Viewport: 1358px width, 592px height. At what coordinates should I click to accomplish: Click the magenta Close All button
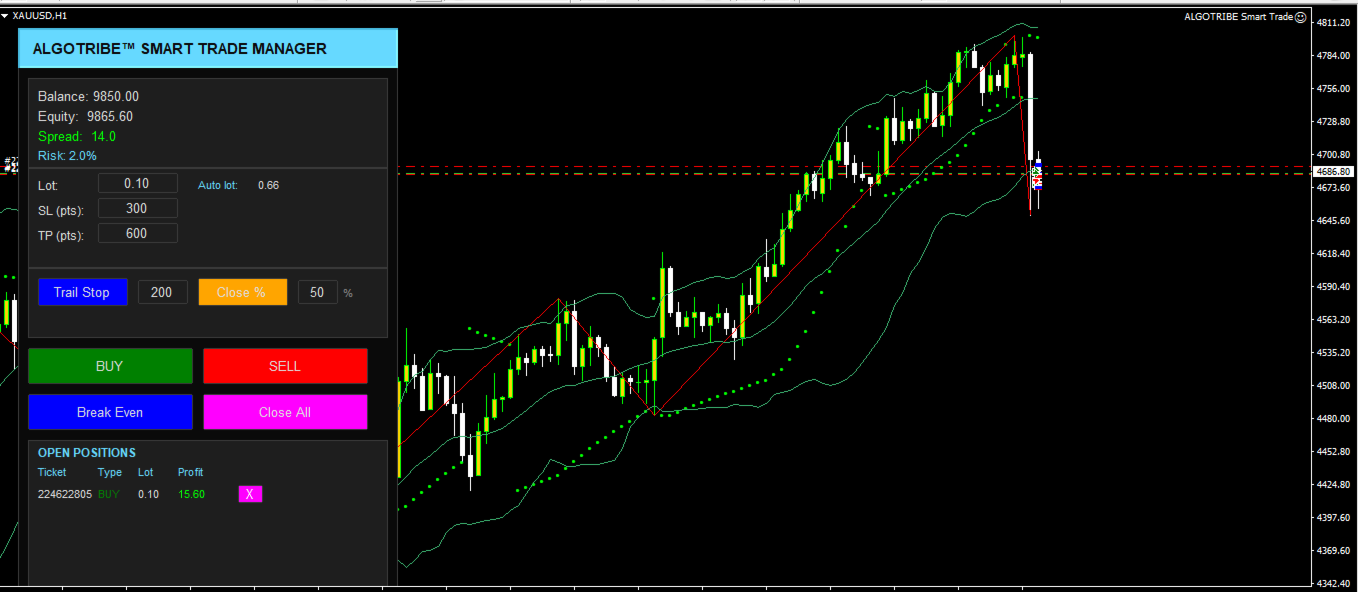pyautogui.click(x=285, y=412)
